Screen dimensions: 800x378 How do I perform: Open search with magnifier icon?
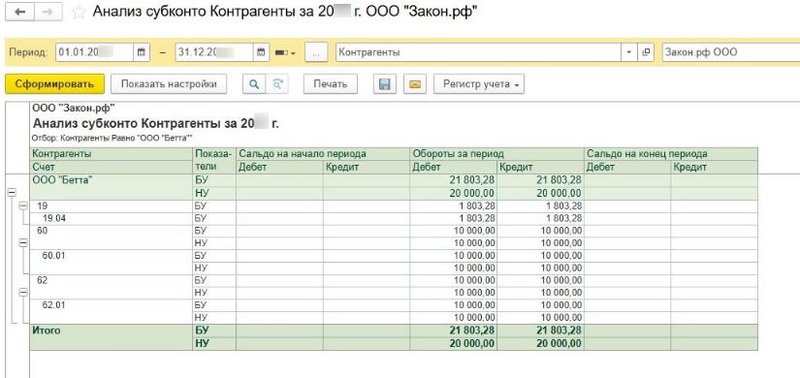pos(254,84)
